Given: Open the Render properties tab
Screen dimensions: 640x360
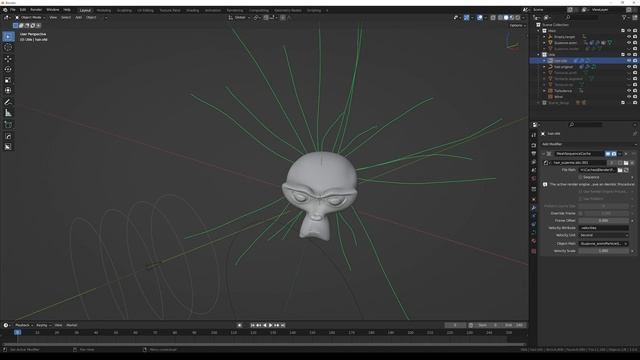Looking at the screenshot, I should [x=533, y=145].
